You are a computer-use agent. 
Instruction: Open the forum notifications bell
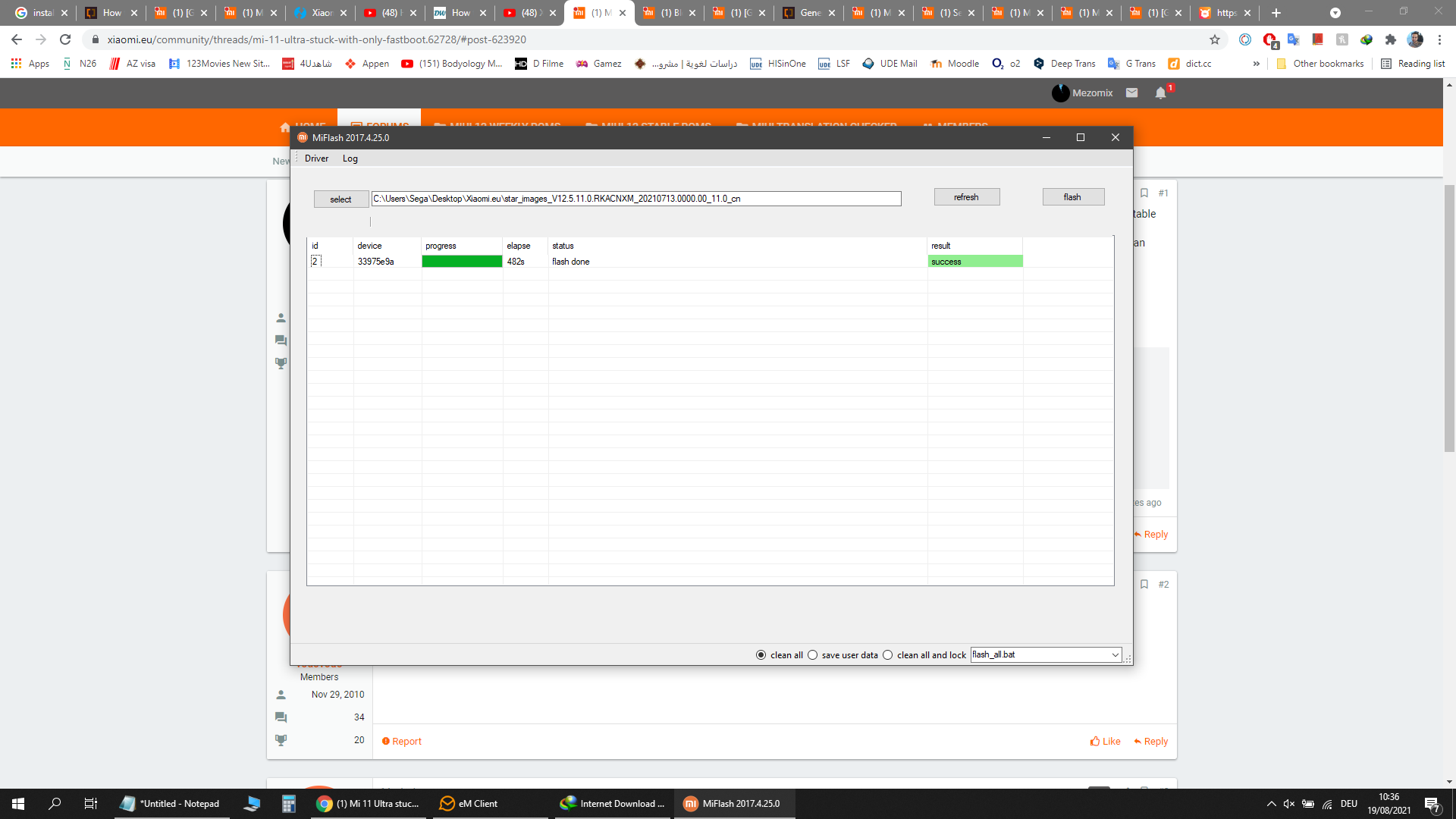click(1161, 93)
